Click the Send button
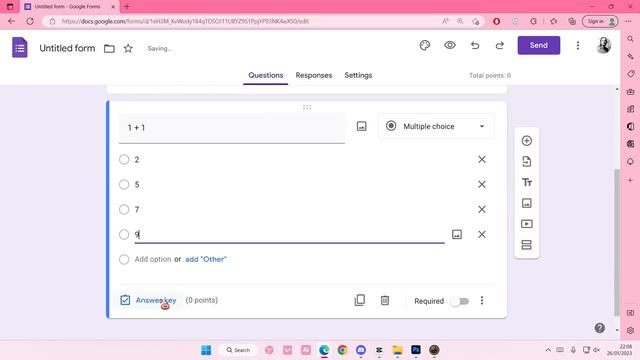640x360 pixels. (539, 45)
